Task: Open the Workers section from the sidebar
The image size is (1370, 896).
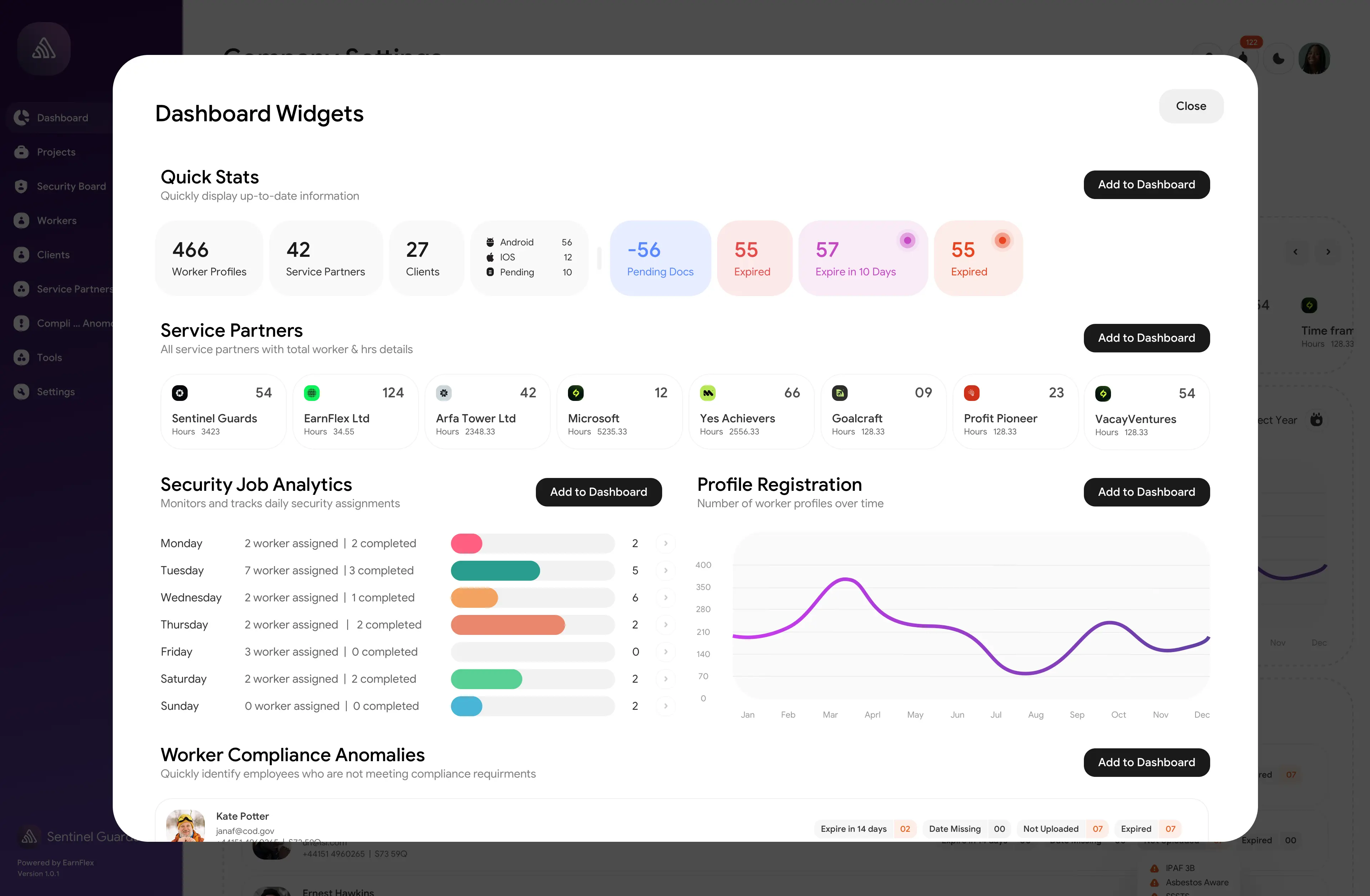Action: click(56, 220)
